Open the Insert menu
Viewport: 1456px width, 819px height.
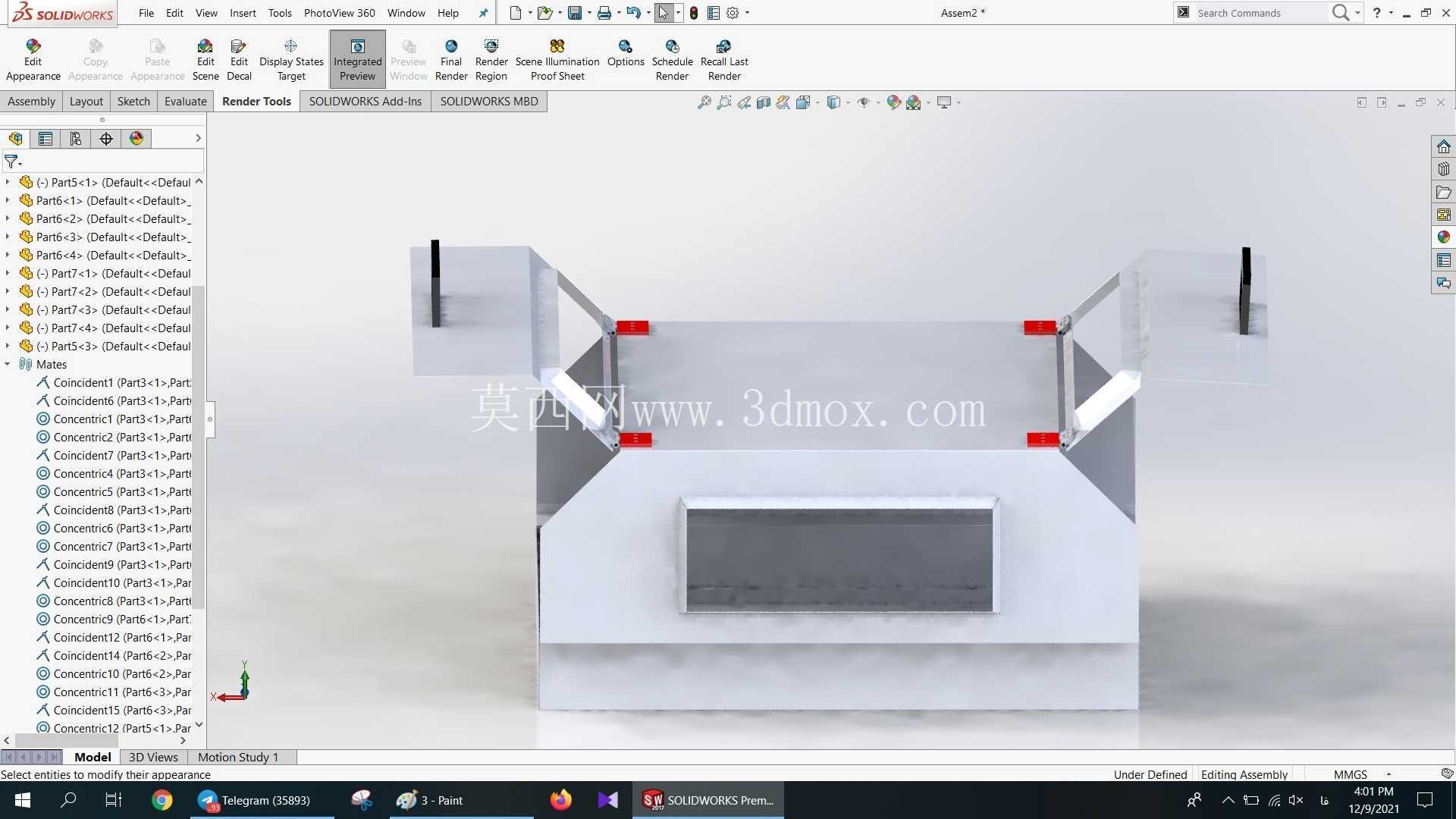tap(243, 13)
